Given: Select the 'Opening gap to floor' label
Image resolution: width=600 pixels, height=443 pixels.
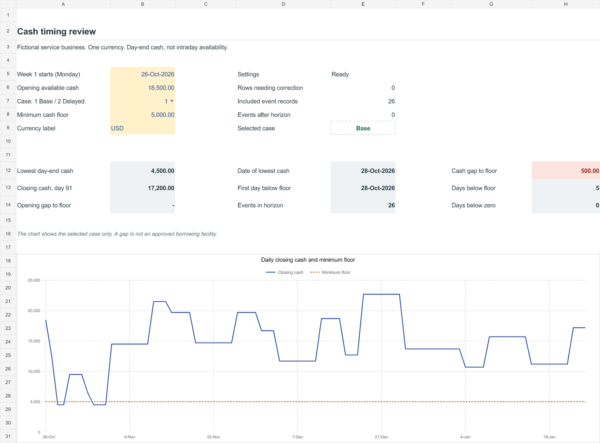Looking at the screenshot, I should click(44, 205).
